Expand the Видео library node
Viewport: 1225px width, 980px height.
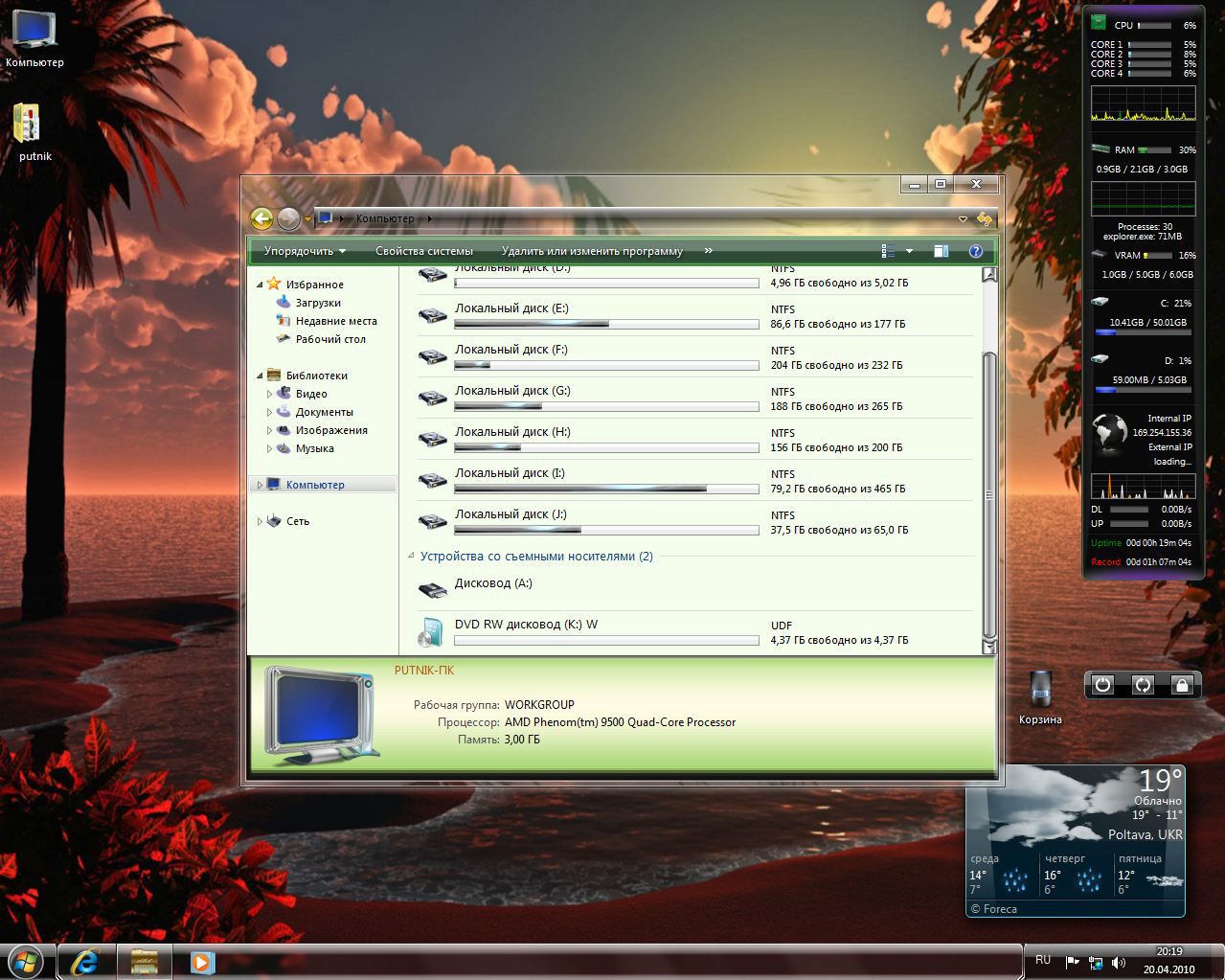[269, 394]
